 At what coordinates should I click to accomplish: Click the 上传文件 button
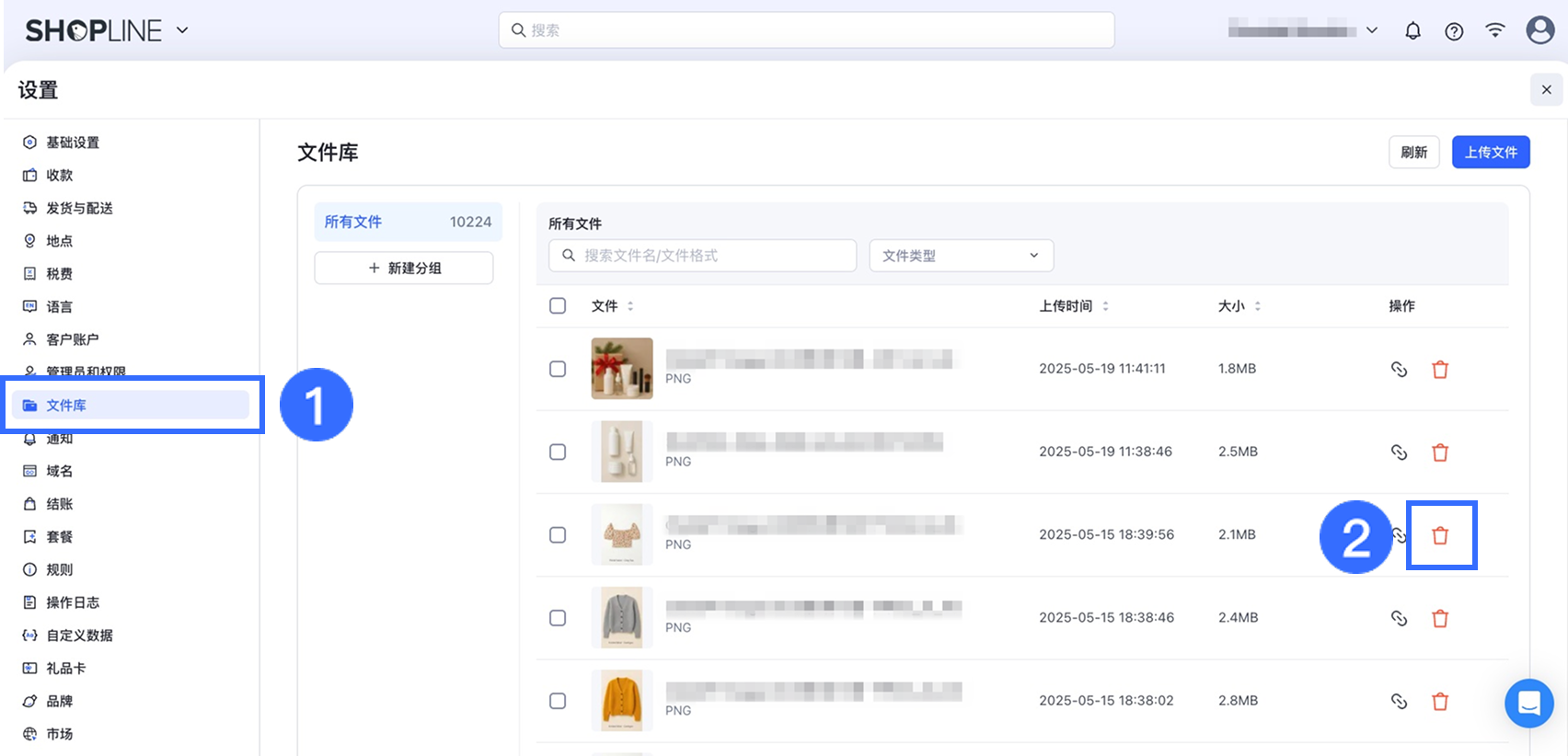click(x=1491, y=153)
